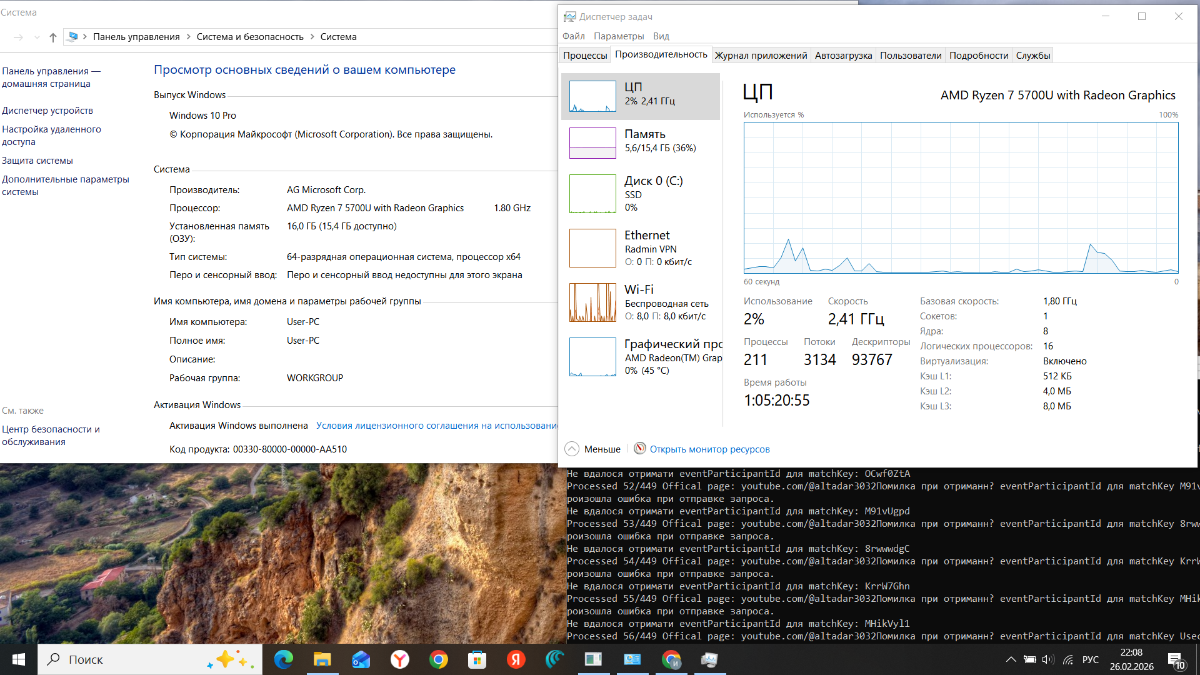The width and height of the screenshot is (1200, 675).
Task: Switch to the Процессы tab
Action: [585, 56]
